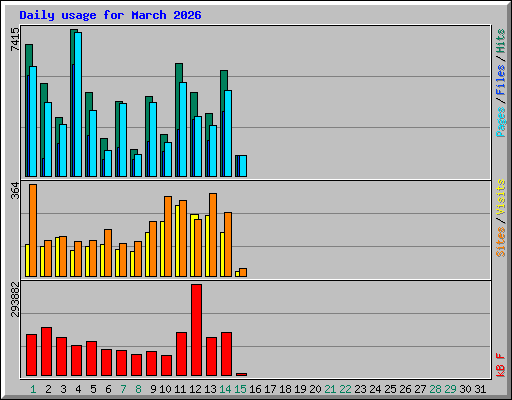Select the 'KB F' legend label

coord(500,365)
